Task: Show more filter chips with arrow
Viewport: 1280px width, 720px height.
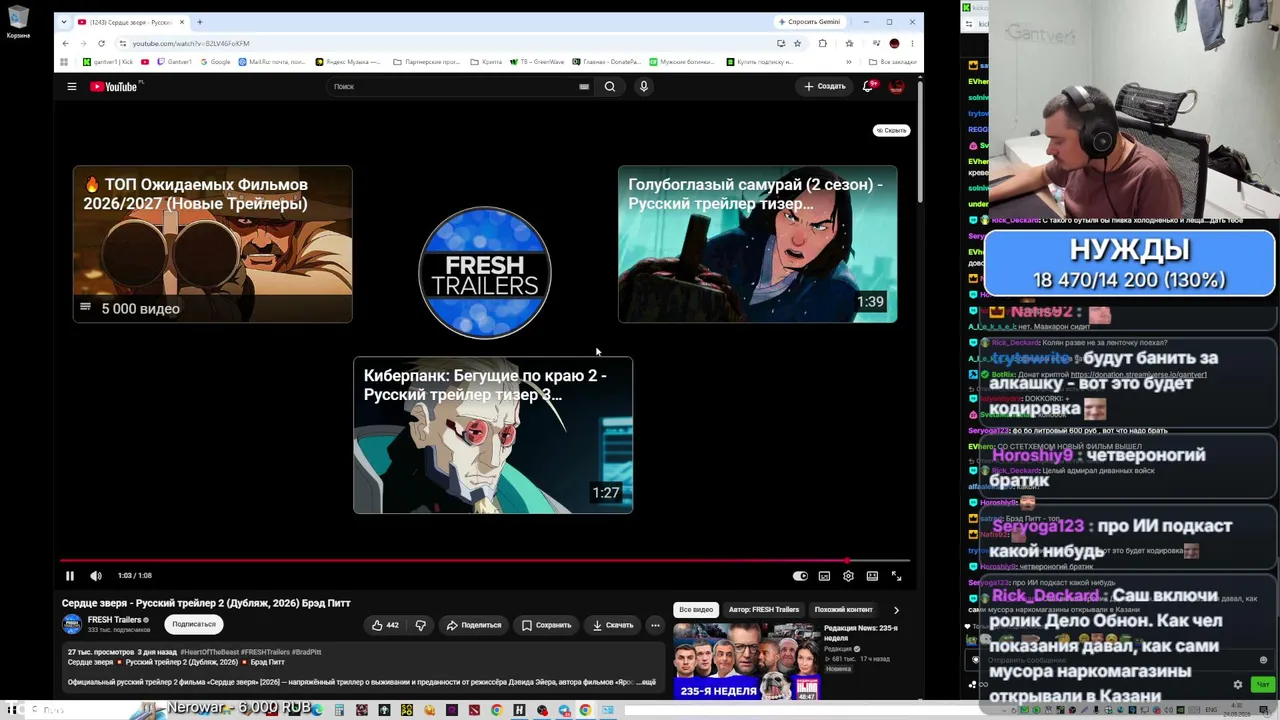Action: (x=896, y=609)
